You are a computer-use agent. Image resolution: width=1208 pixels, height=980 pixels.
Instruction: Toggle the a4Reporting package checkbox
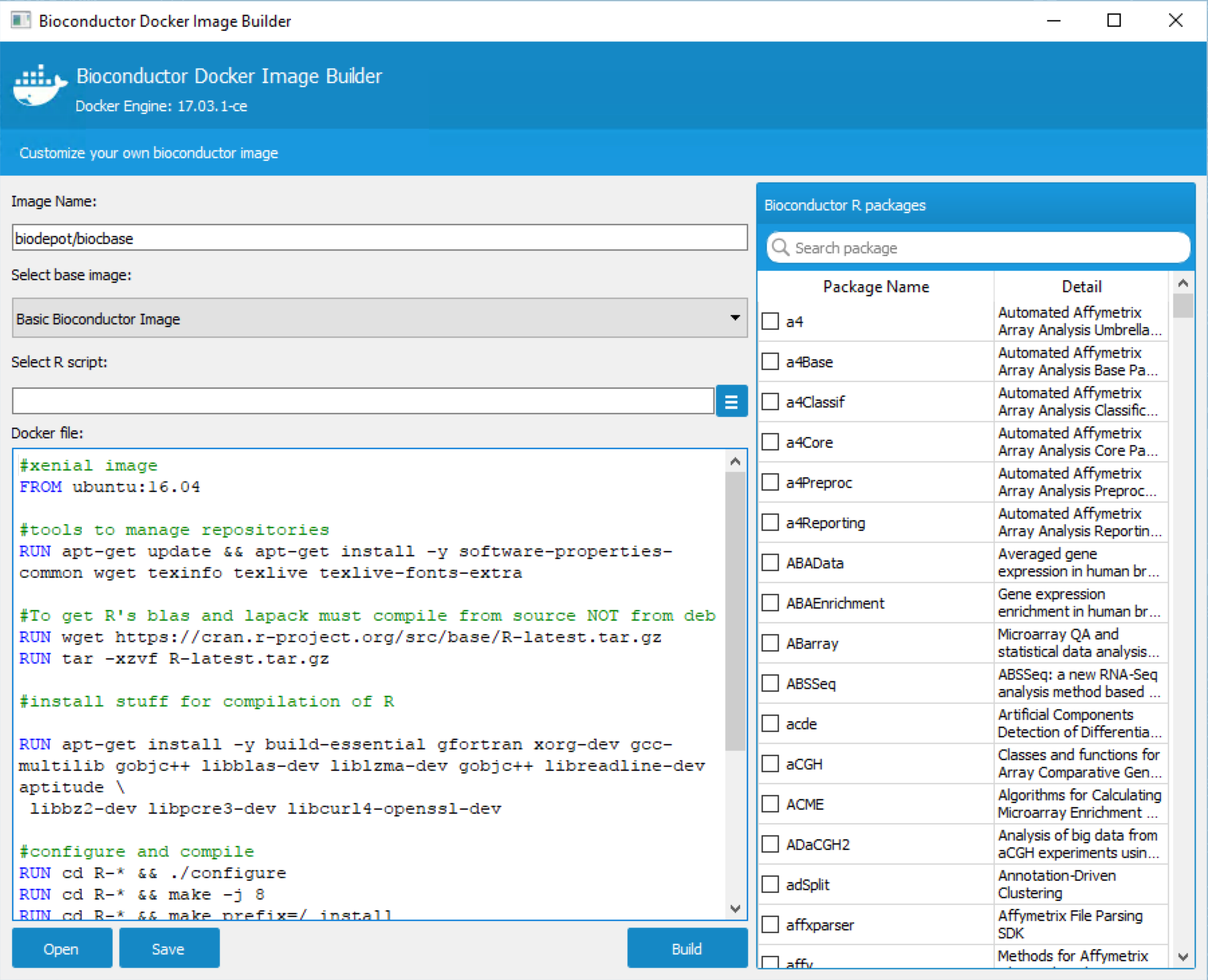pyautogui.click(x=770, y=522)
